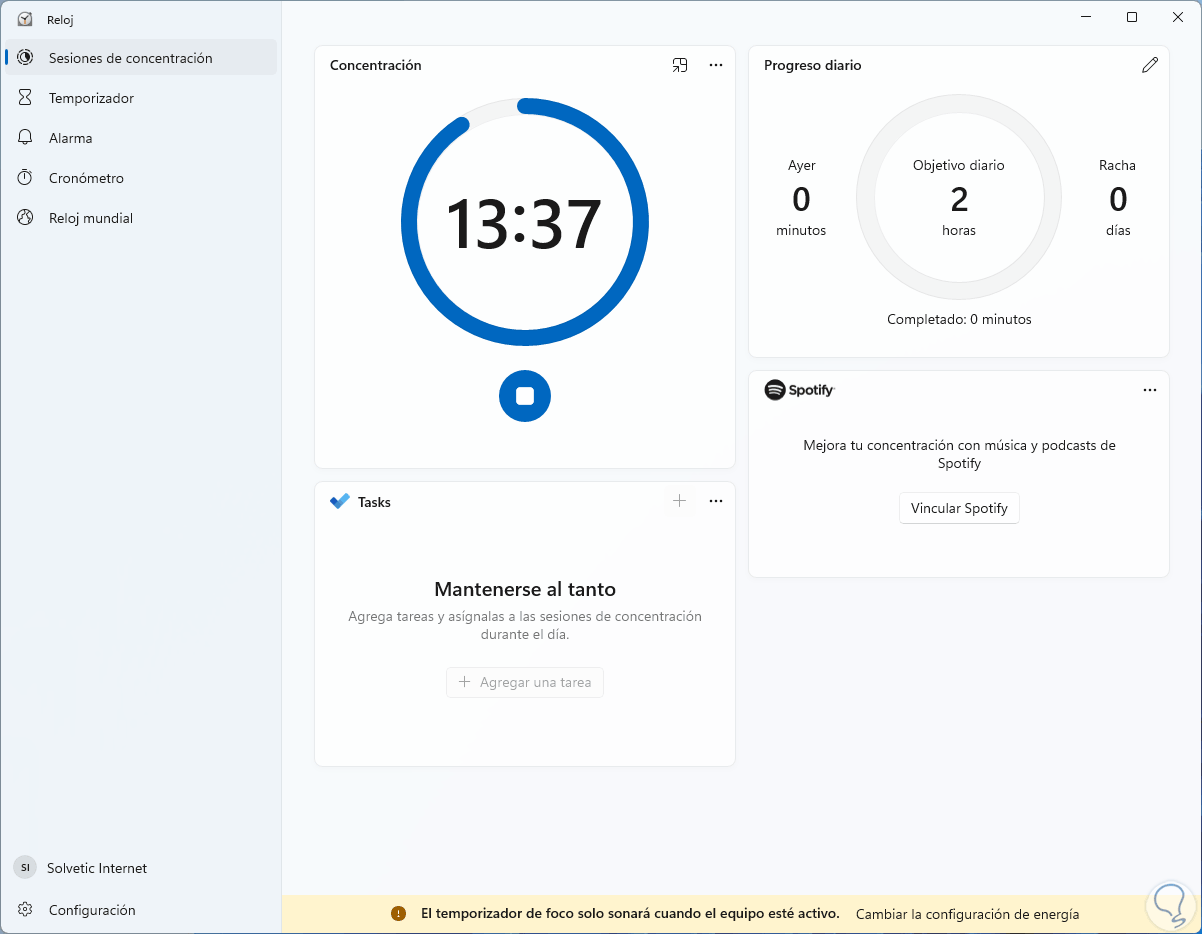This screenshot has width=1202, height=934.
Task: Click the Vincular Spotify button
Action: 959,508
